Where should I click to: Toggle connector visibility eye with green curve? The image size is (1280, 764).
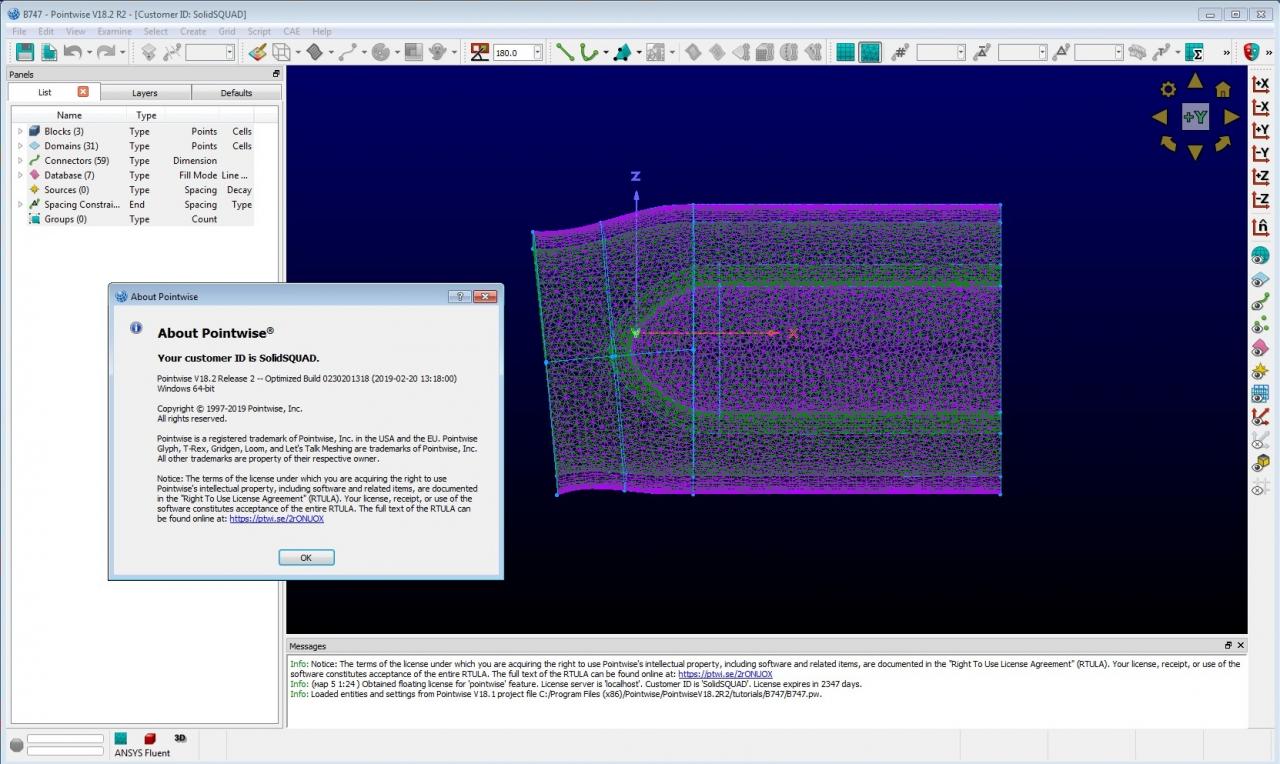pyautogui.click(x=1260, y=302)
